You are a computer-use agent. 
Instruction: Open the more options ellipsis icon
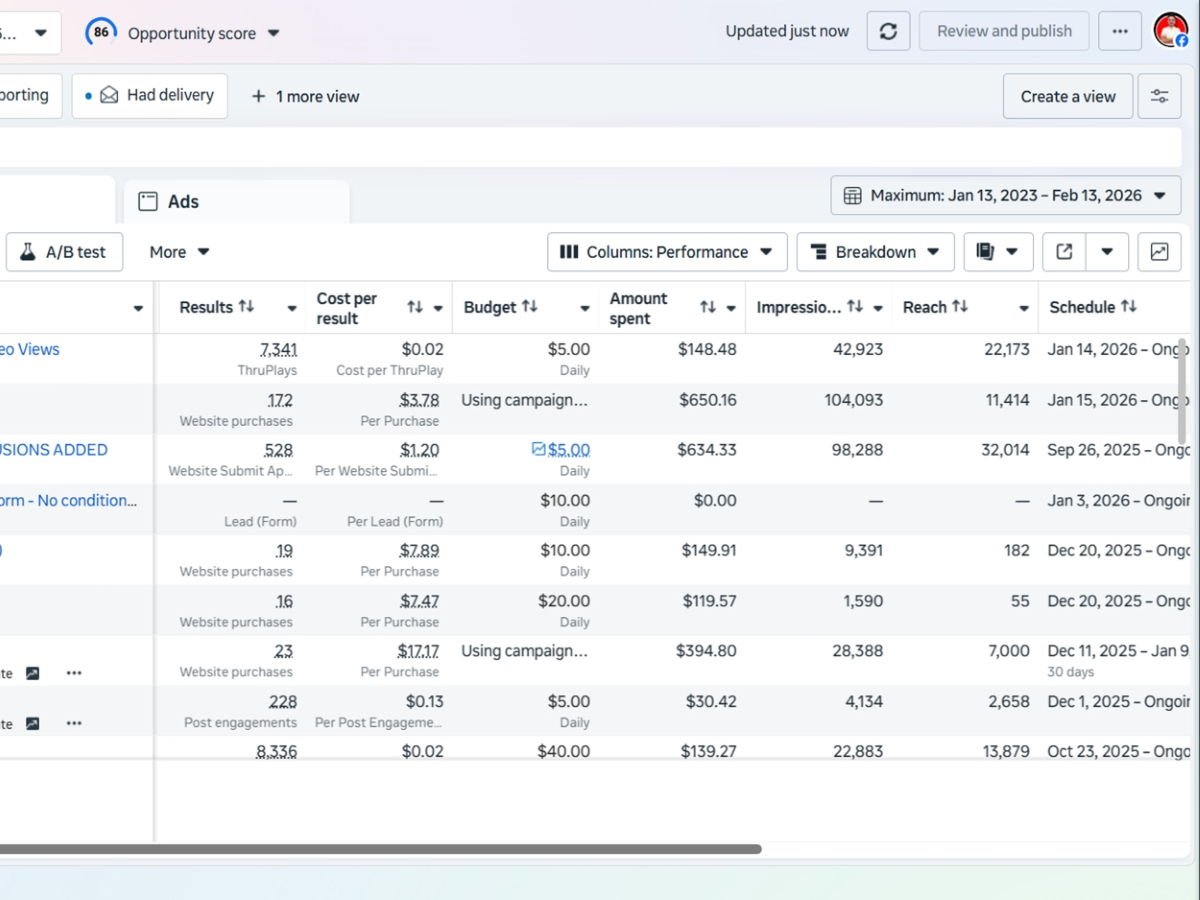tap(1120, 30)
